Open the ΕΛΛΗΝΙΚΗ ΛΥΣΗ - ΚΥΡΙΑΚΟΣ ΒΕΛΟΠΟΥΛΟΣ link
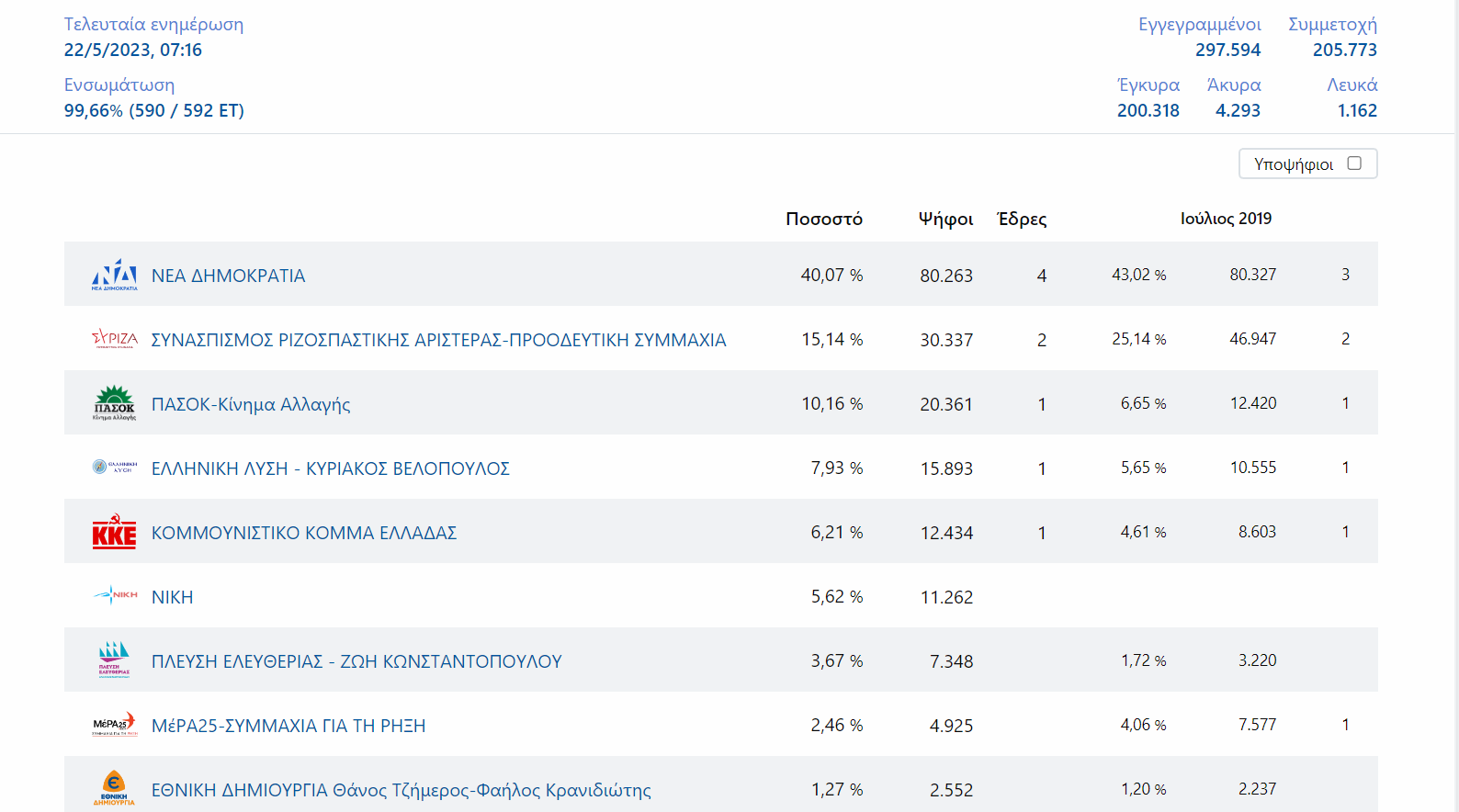 point(330,468)
